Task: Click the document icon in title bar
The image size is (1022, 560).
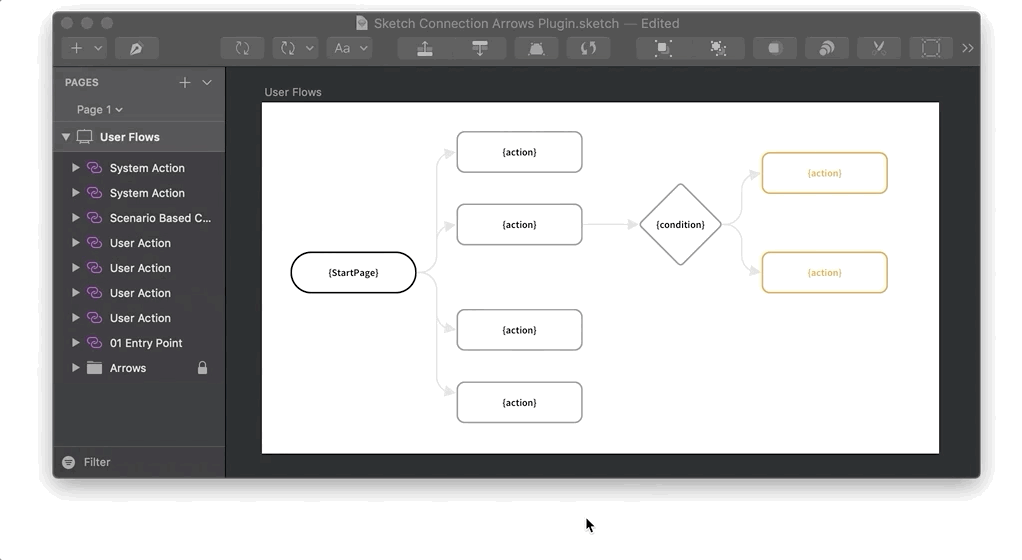Action: tap(362, 23)
